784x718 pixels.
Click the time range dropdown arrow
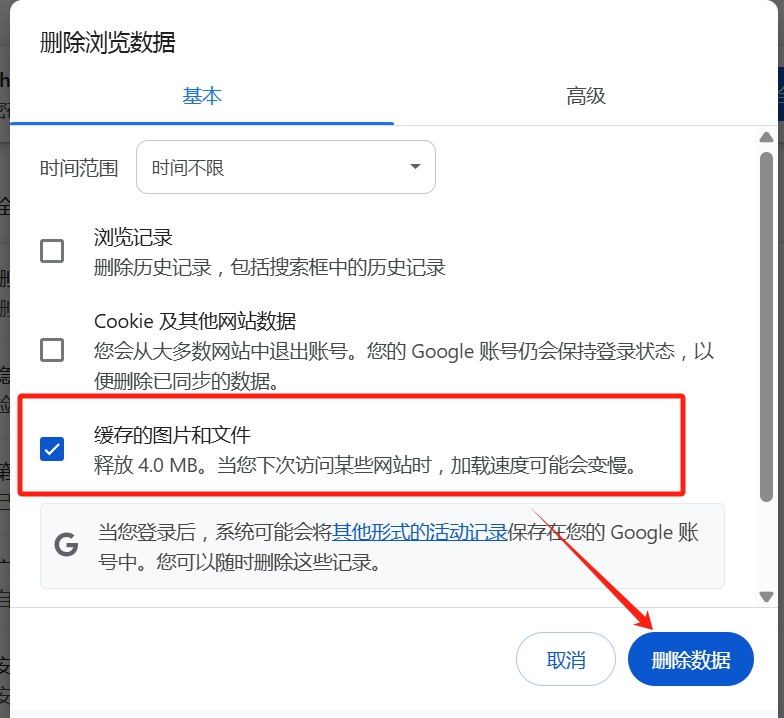(x=415, y=166)
